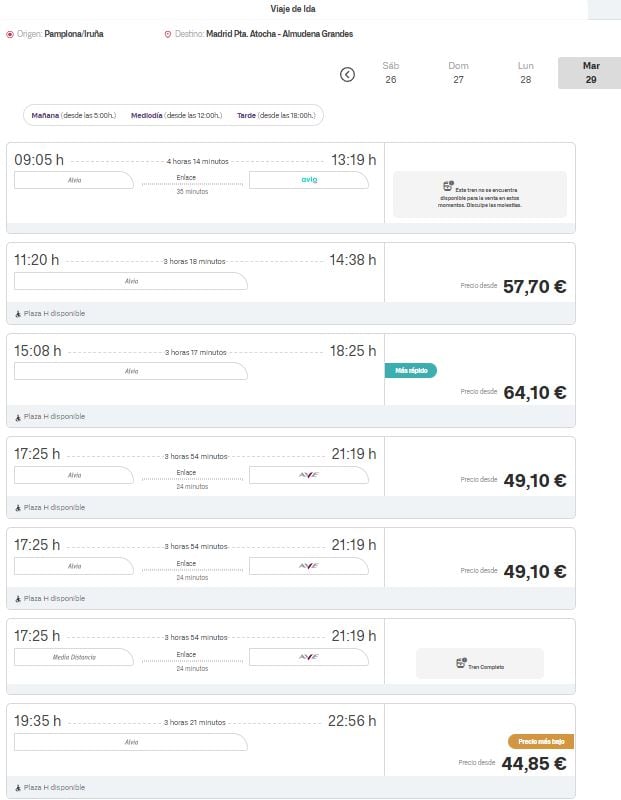621x800 pixels.
Task: Click the destination pin icon beside Madrid
Action: click(168, 34)
